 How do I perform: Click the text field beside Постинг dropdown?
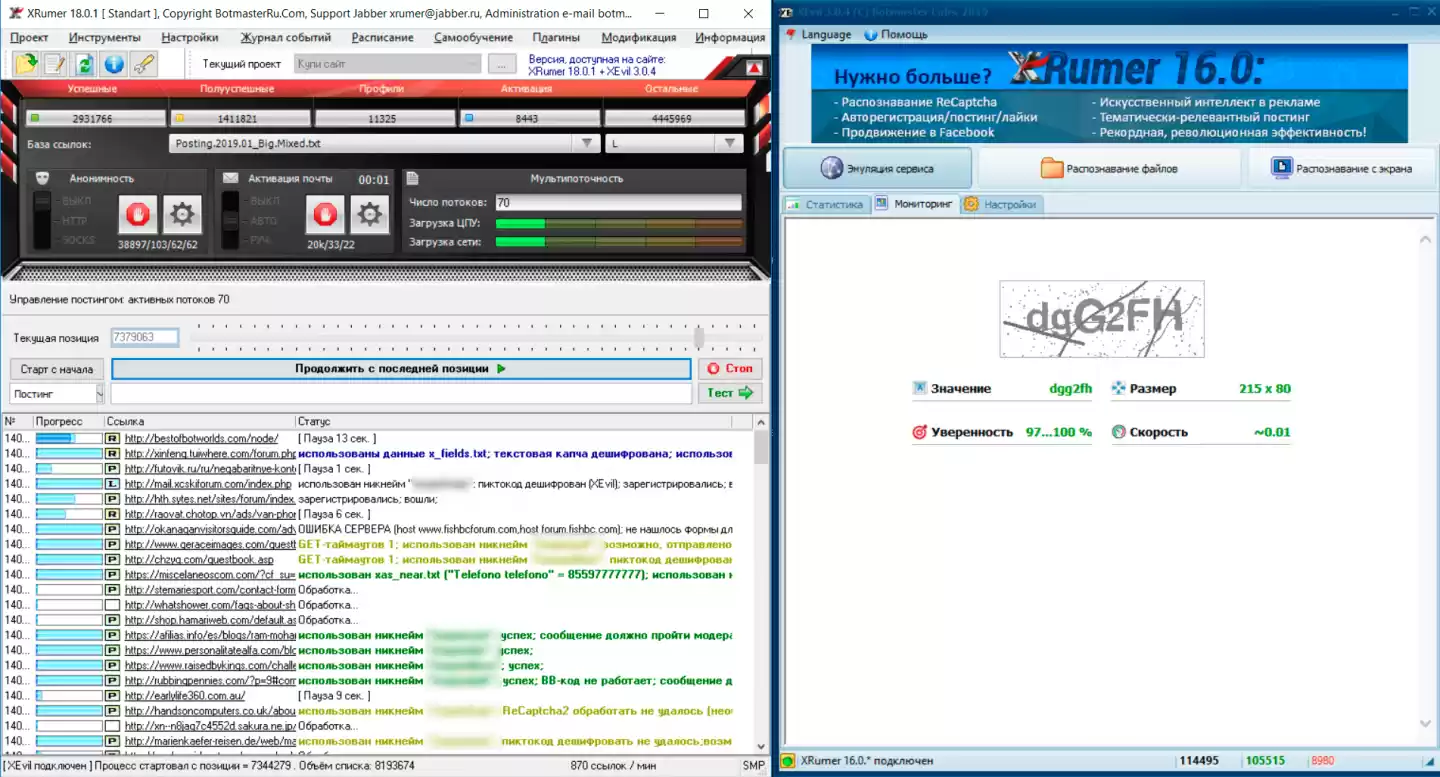click(x=401, y=393)
